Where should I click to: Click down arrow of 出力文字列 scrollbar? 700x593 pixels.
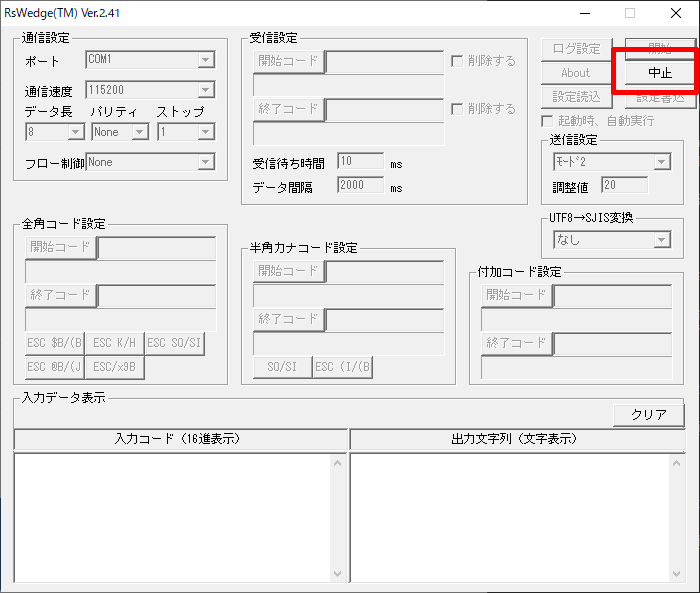click(676, 573)
